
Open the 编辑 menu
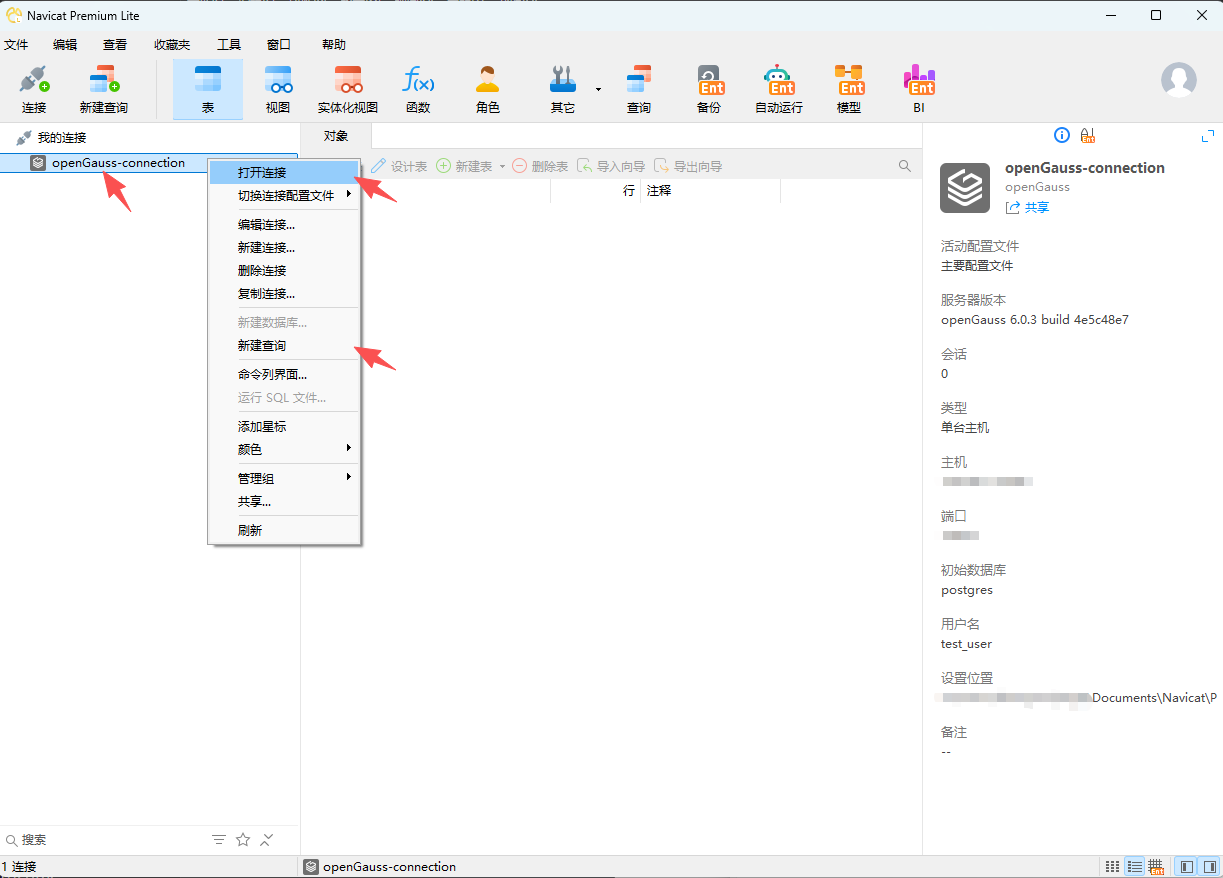click(x=65, y=45)
